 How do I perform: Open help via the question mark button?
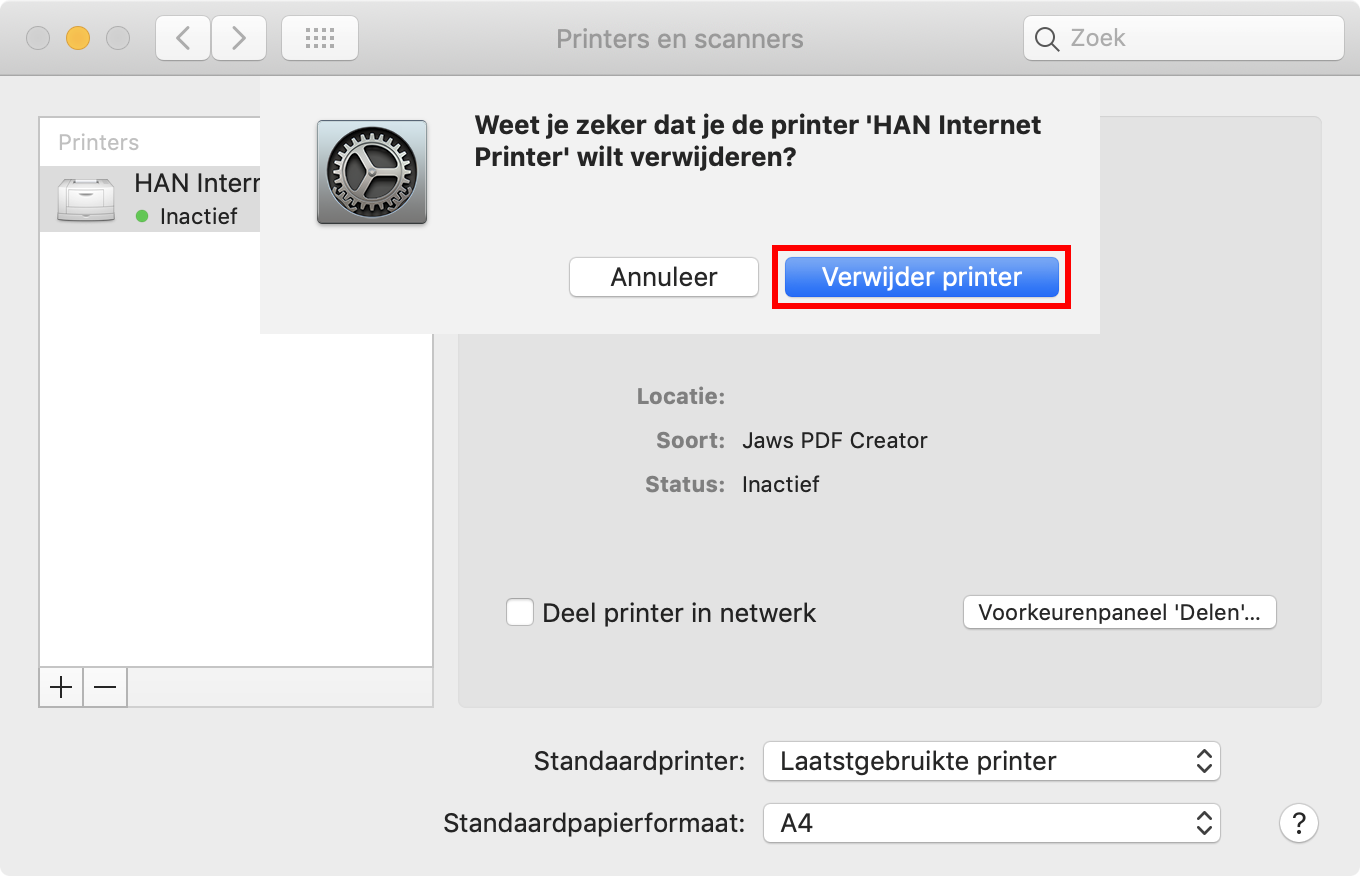click(1298, 823)
